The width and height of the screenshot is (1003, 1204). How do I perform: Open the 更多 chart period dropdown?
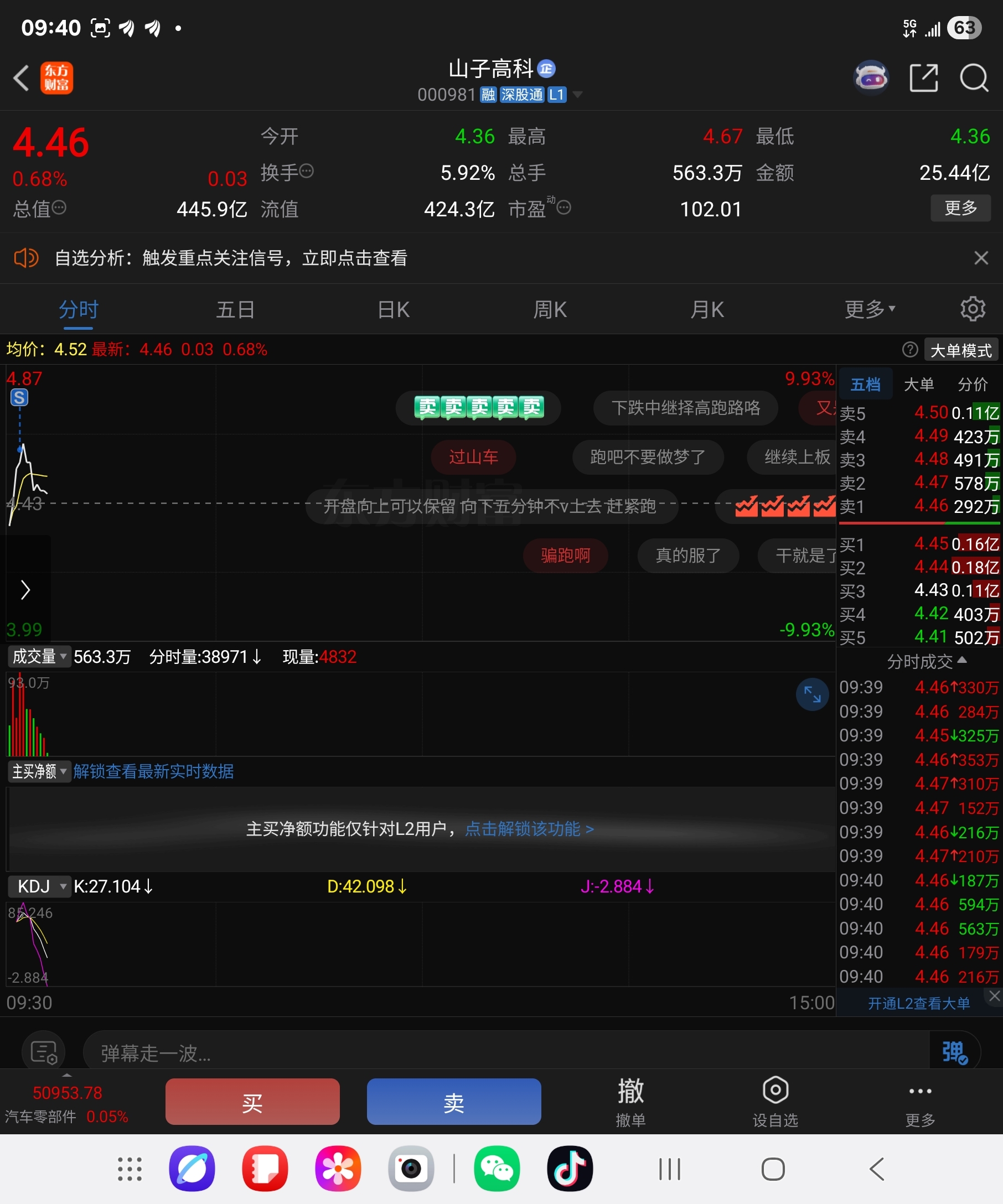[x=870, y=310]
